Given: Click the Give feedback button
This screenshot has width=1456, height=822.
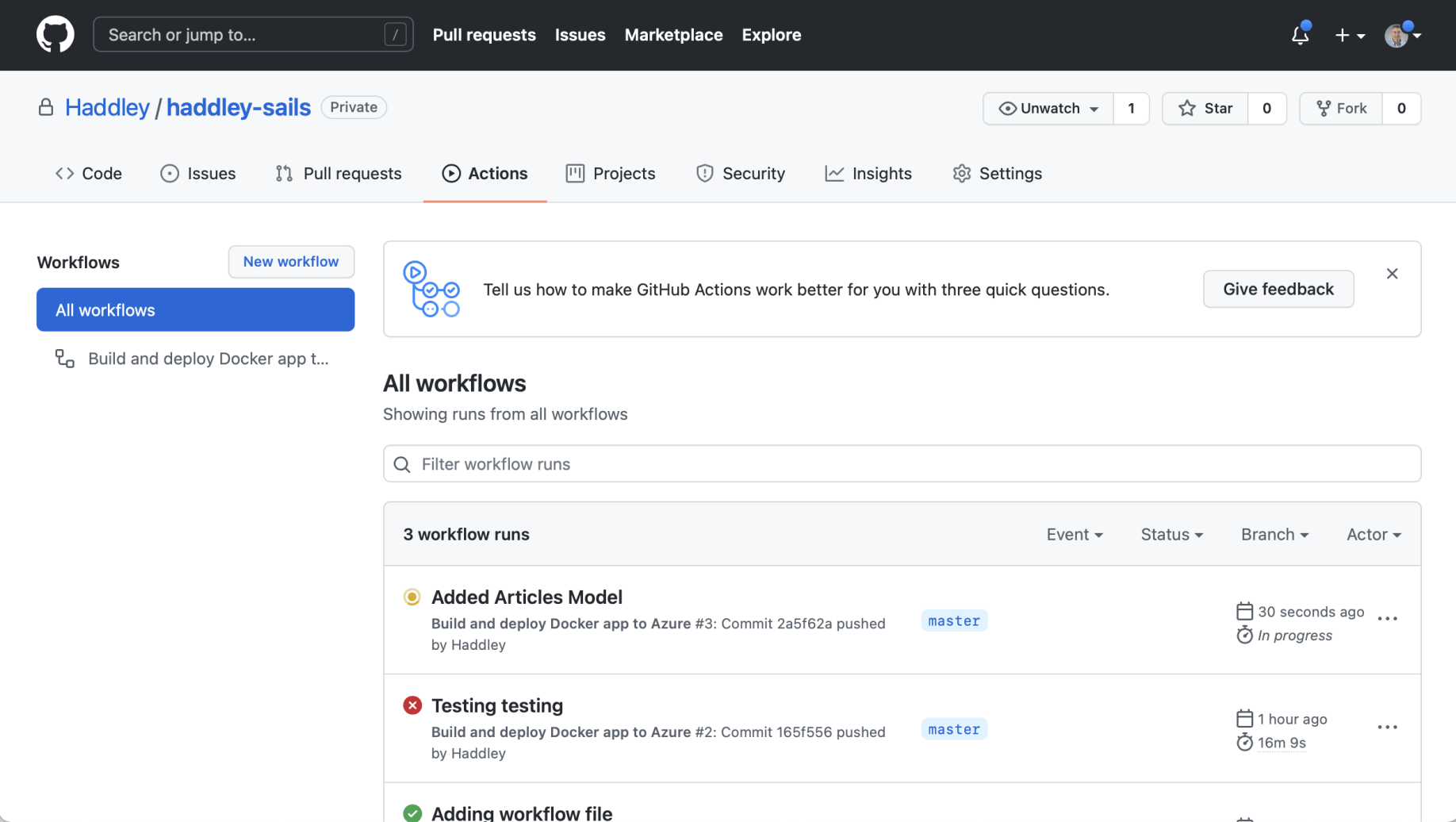Looking at the screenshot, I should coord(1278,290).
